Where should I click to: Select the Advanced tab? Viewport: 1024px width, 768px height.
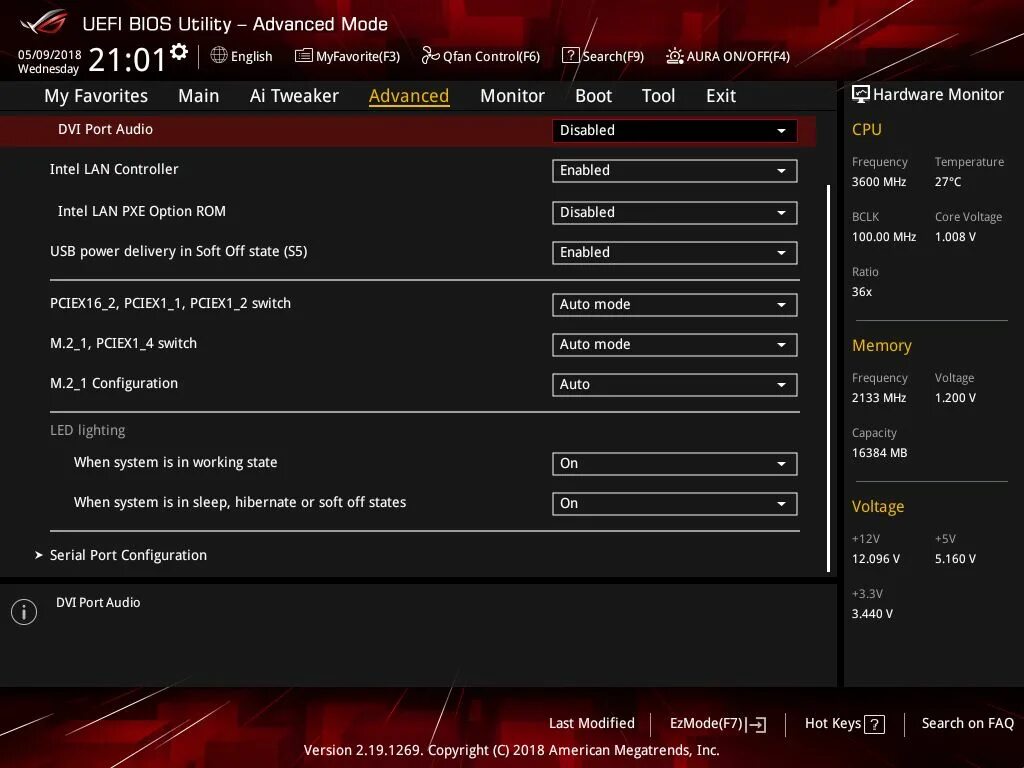click(x=409, y=96)
